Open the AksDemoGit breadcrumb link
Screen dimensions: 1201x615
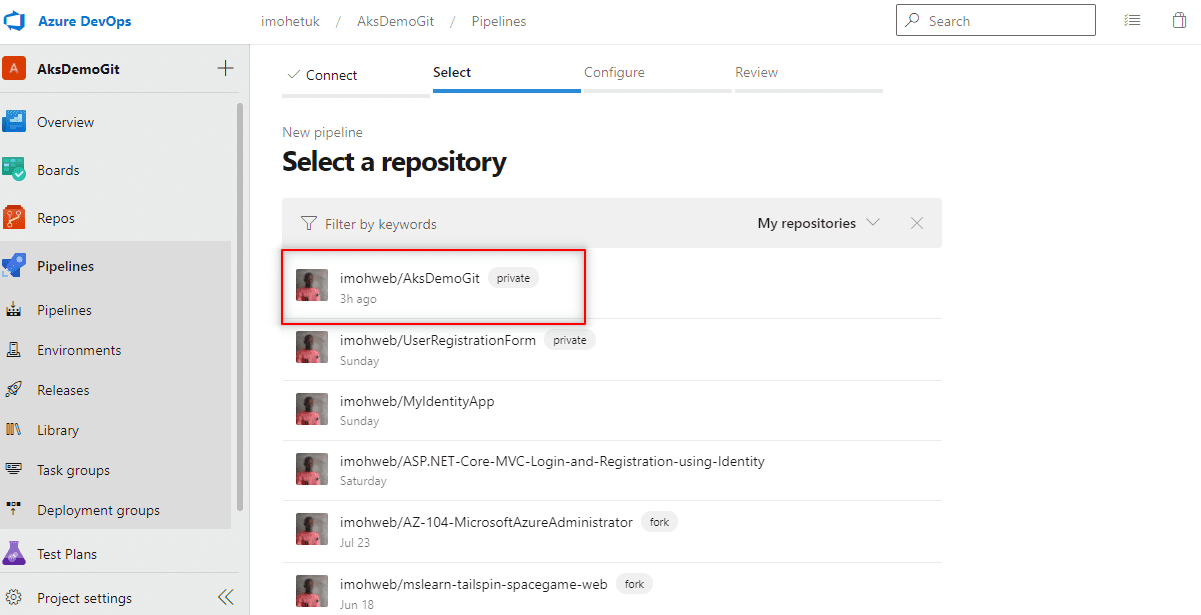(395, 21)
